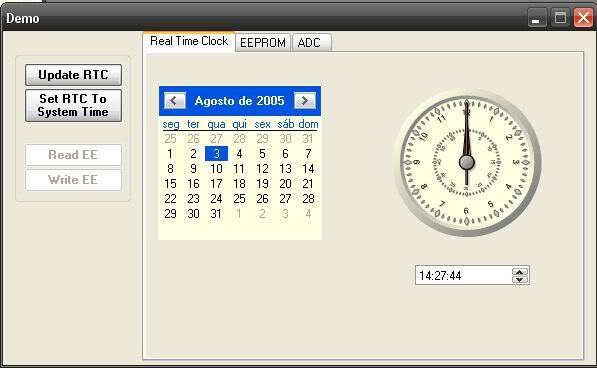Open the ADC tab

(311, 43)
